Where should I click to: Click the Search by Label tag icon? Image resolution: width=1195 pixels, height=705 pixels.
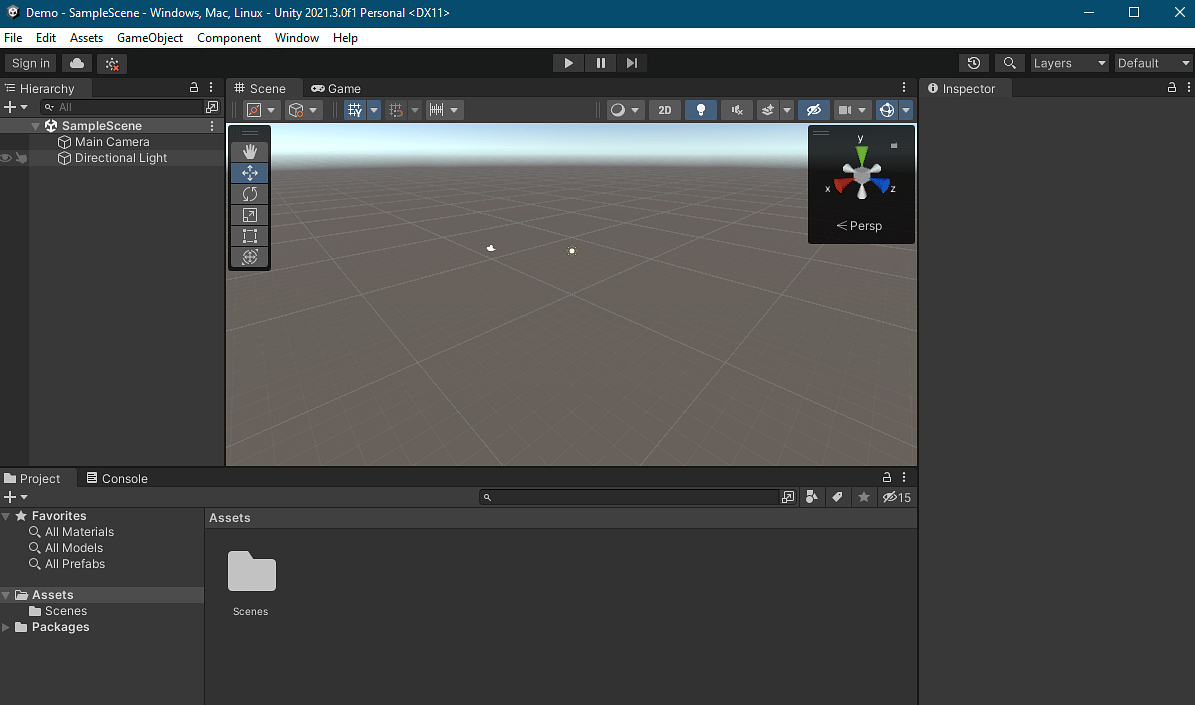click(837, 497)
